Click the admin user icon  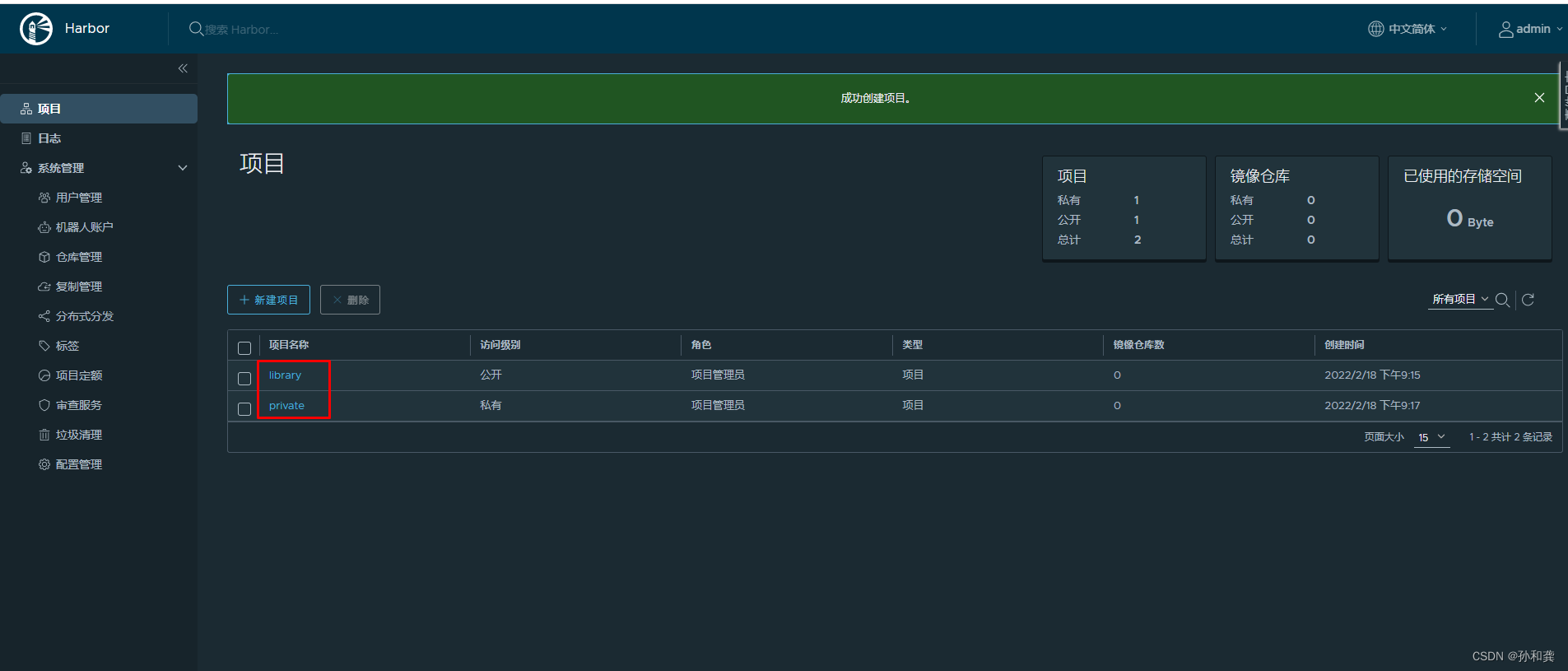click(x=1505, y=29)
